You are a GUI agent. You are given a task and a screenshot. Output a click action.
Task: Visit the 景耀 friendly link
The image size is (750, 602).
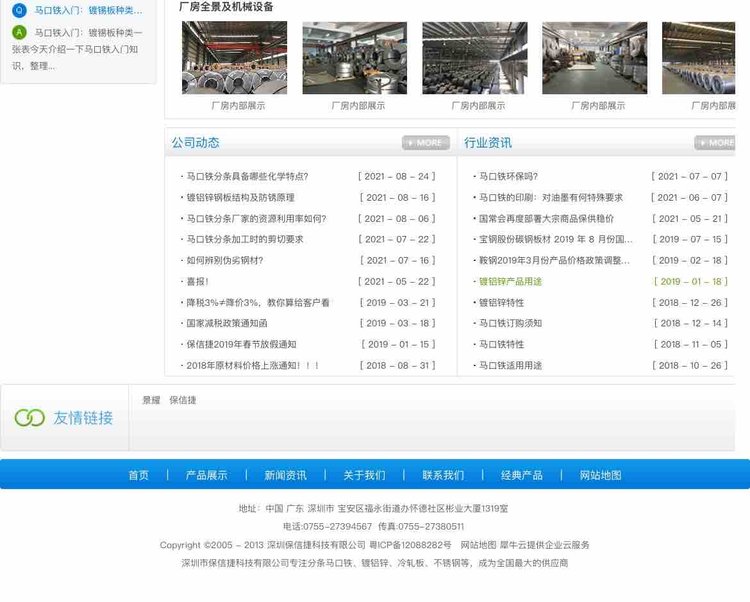pos(151,400)
